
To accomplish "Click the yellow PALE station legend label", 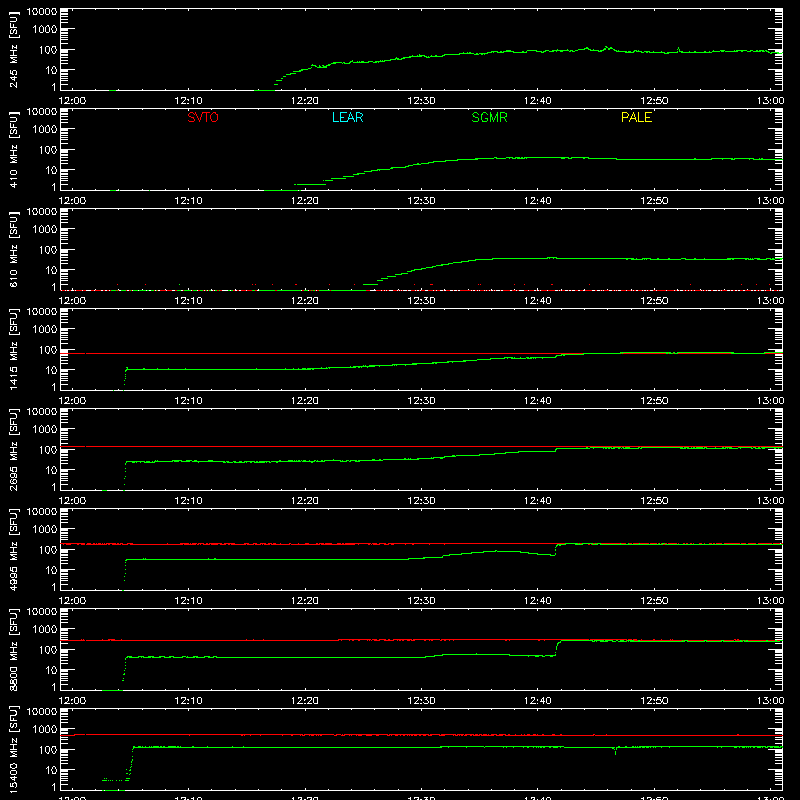I will [636, 117].
